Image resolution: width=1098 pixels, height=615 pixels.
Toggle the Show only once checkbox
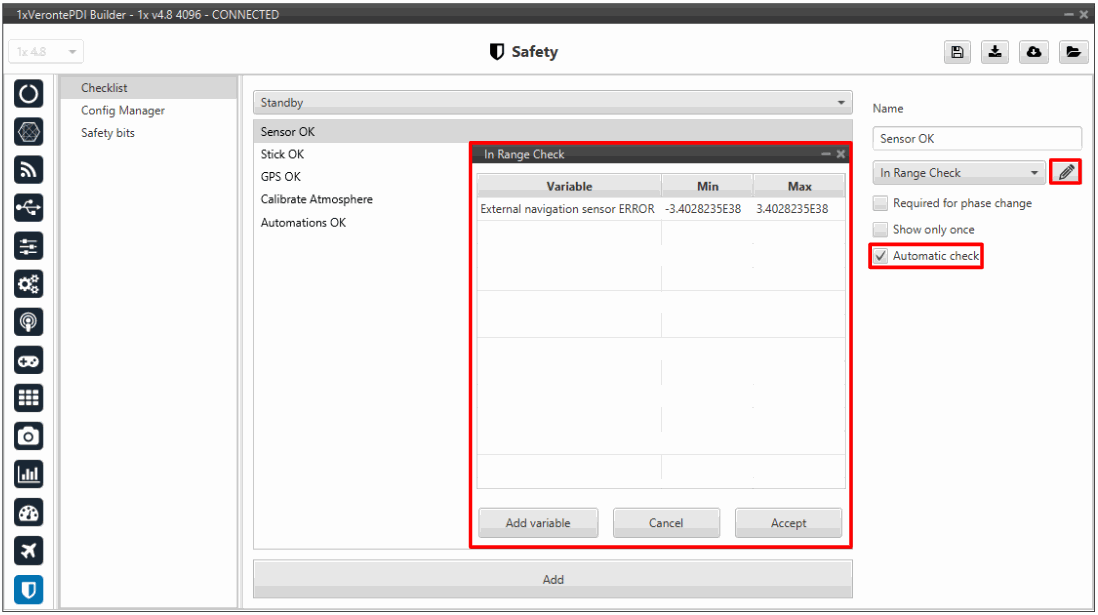pyautogui.click(x=880, y=230)
